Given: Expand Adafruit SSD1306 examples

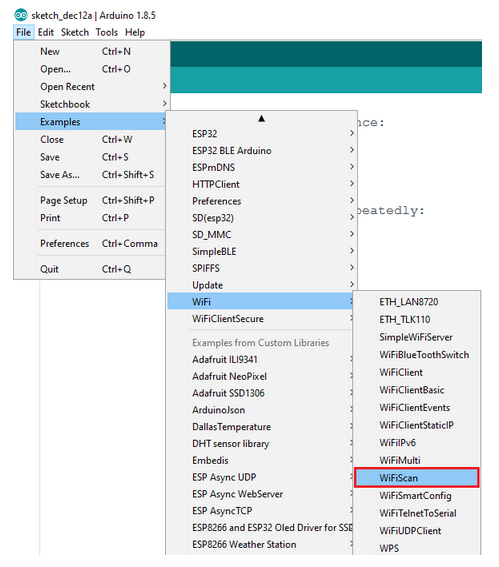Looking at the screenshot, I should click(260, 393).
